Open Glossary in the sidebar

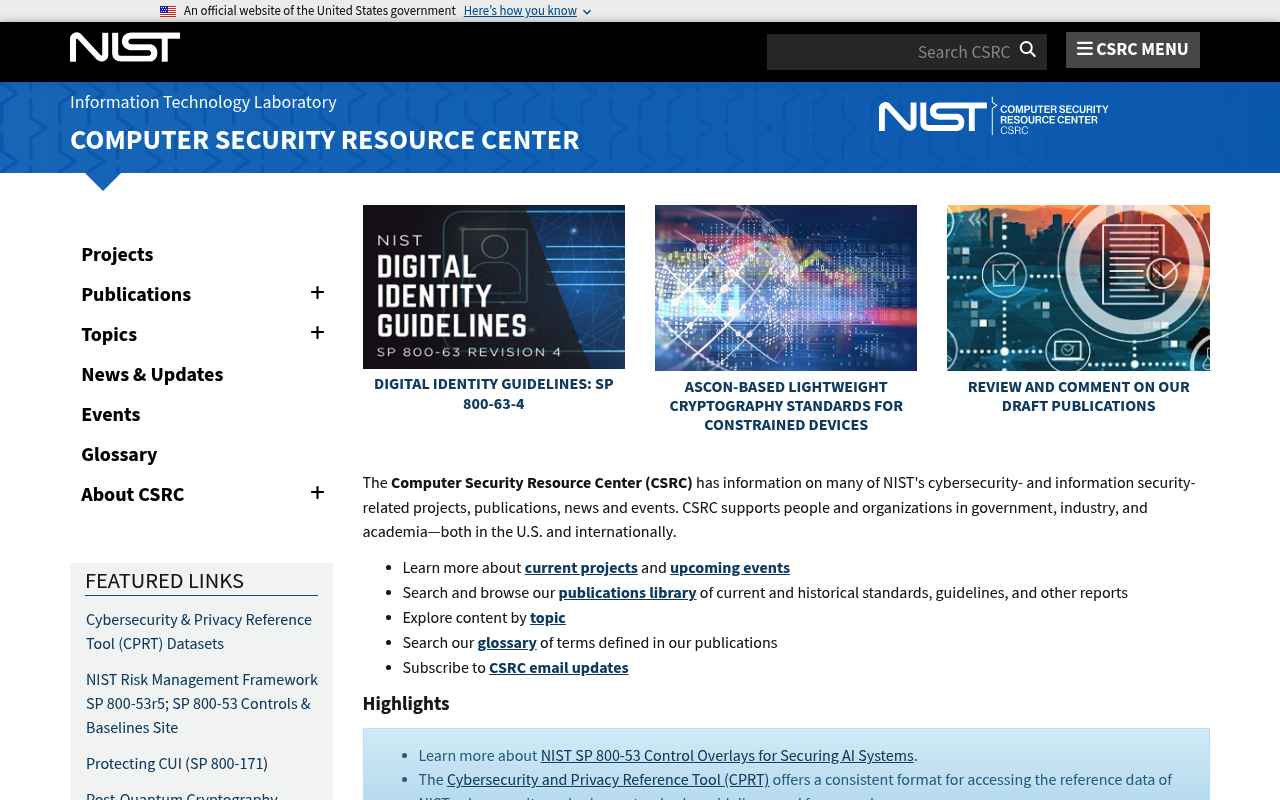click(119, 454)
